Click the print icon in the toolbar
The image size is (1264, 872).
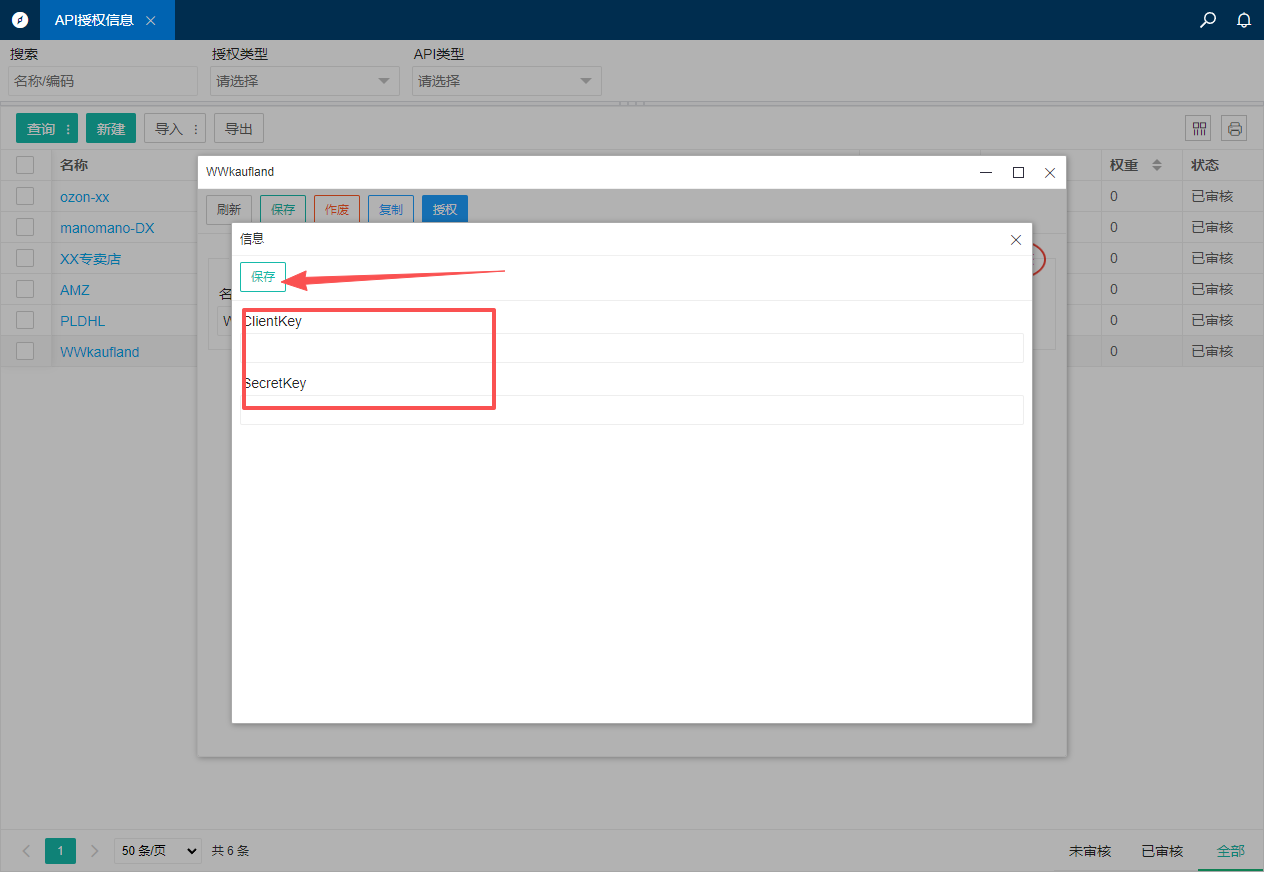(x=1234, y=128)
